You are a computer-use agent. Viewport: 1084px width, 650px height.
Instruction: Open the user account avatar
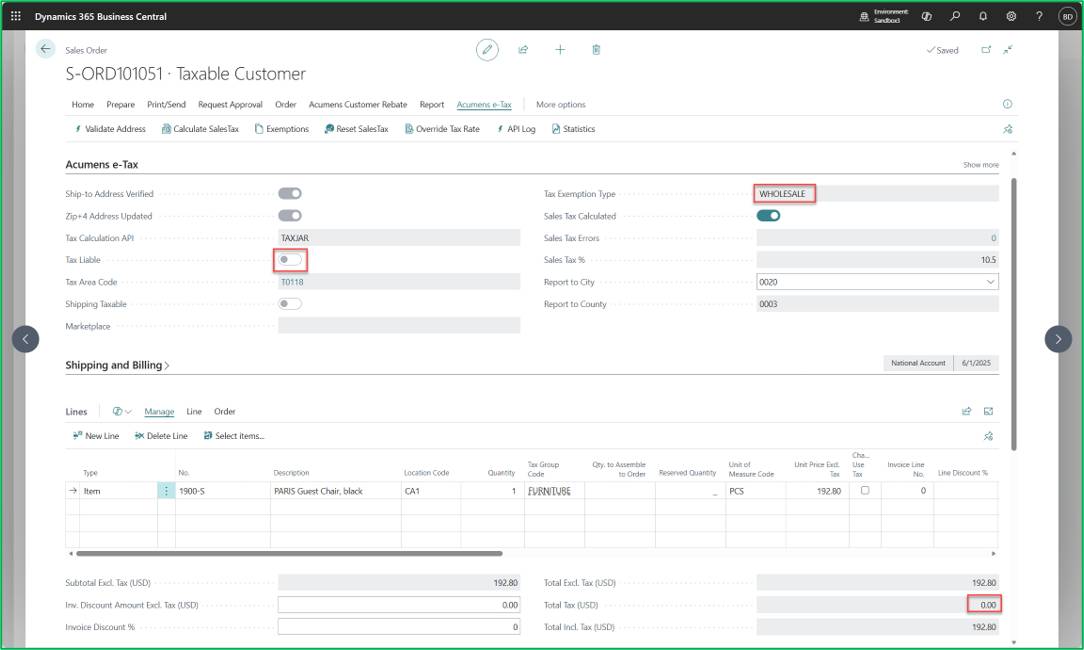(x=1067, y=17)
